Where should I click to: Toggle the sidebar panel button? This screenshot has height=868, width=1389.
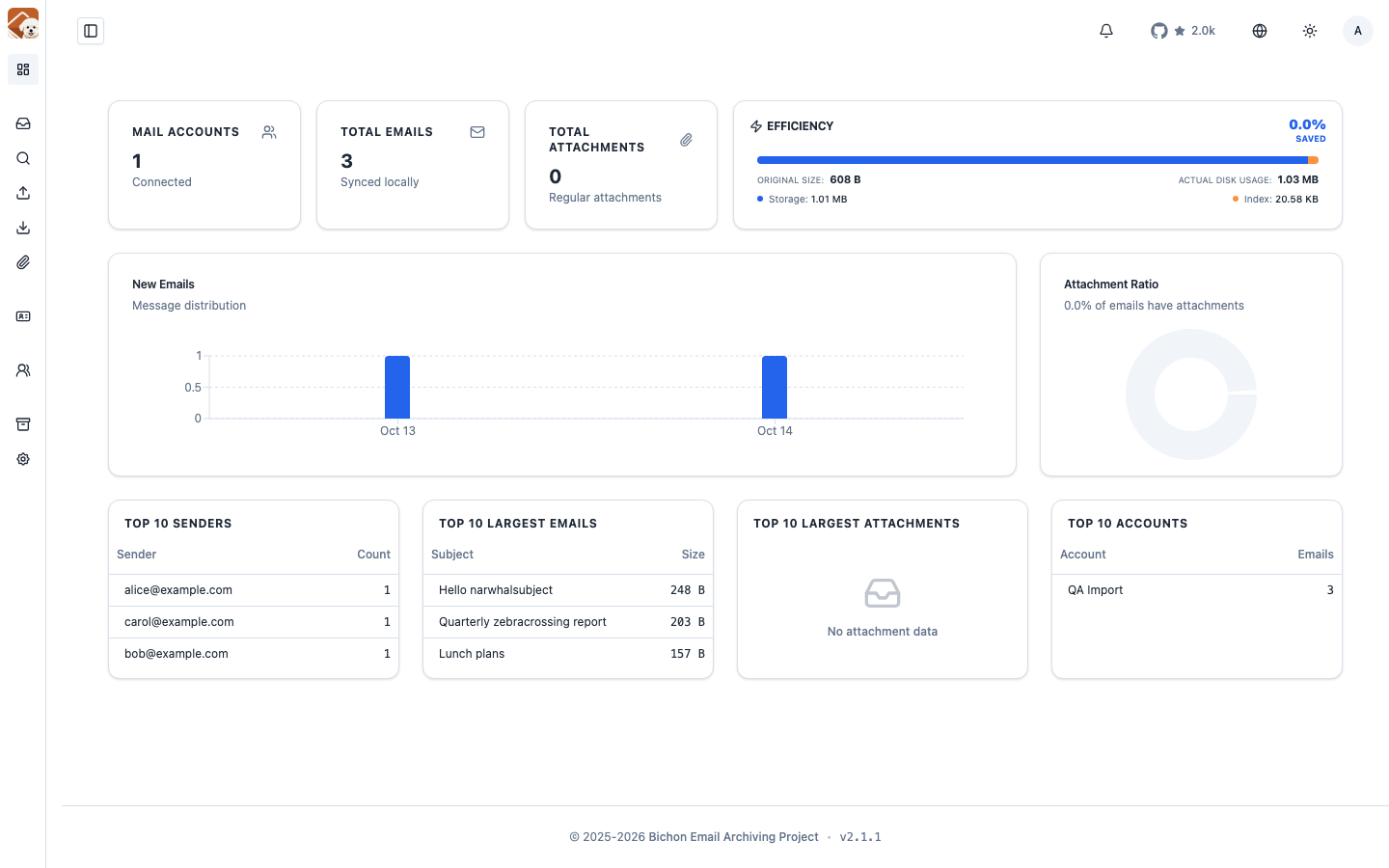pyautogui.click(x=91, y=31)
